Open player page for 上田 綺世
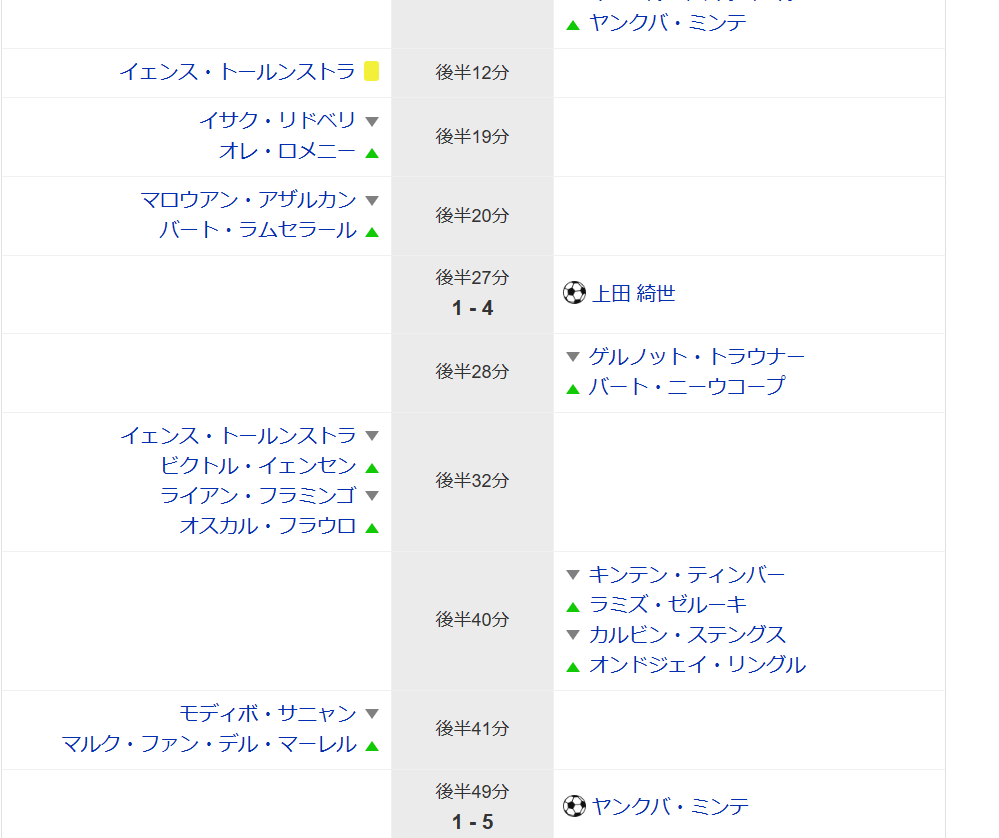The image size is (999, 838). 633,293
